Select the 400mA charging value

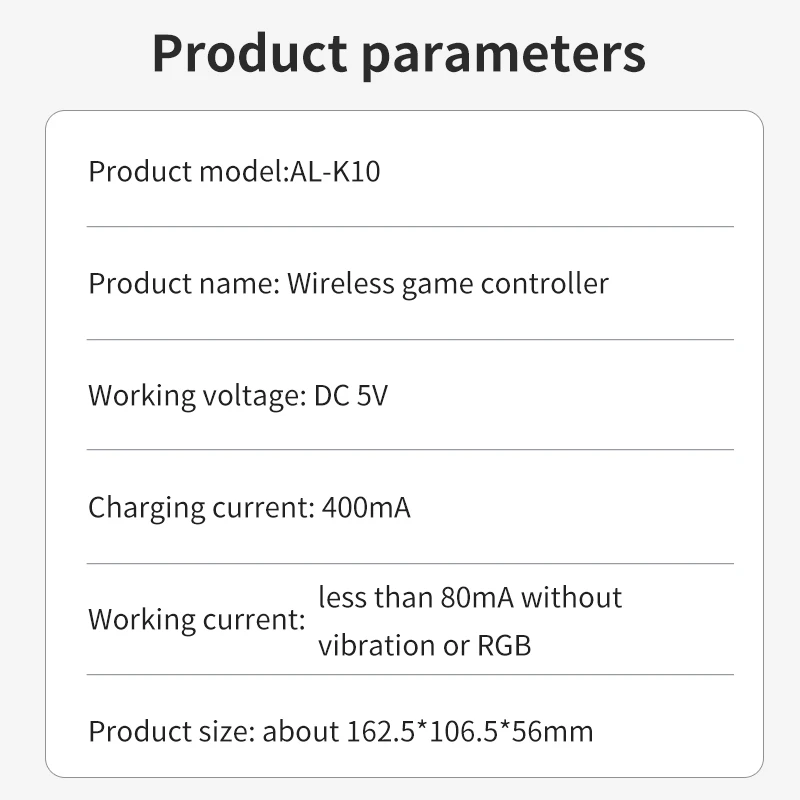tap(366, 507)
